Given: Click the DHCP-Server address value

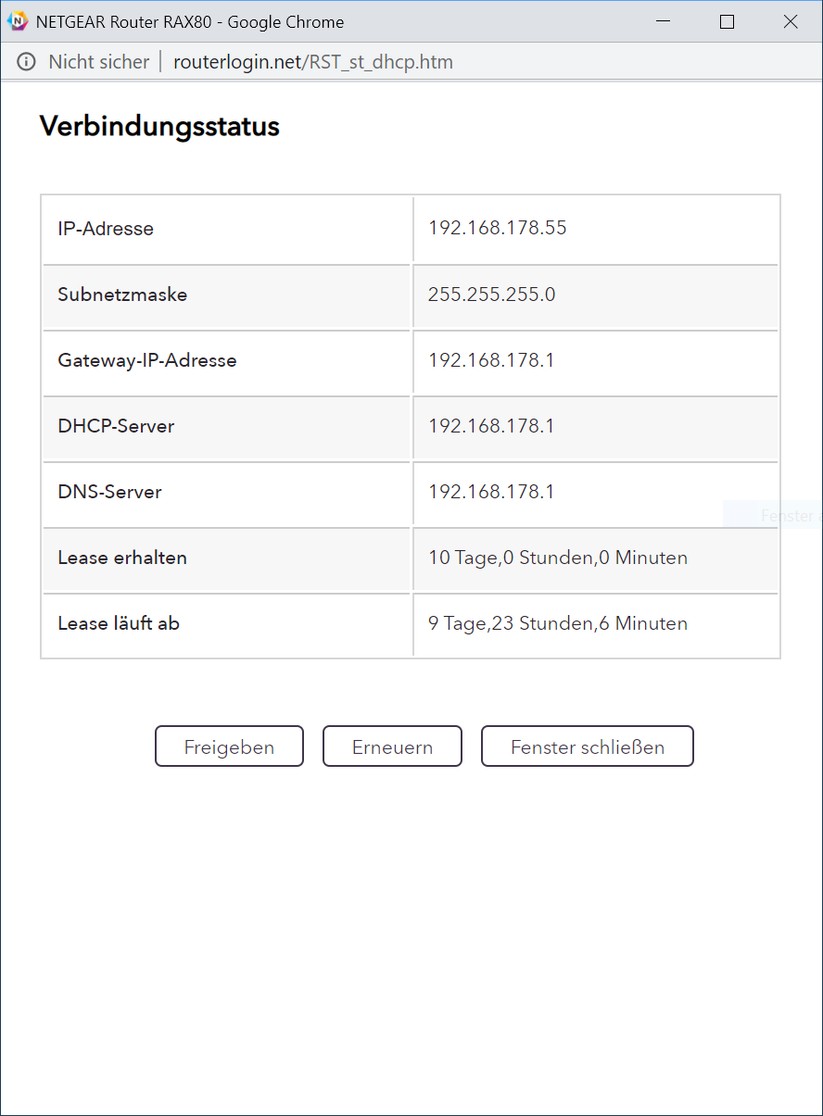Looking at the screenshot, I should 491,426.
